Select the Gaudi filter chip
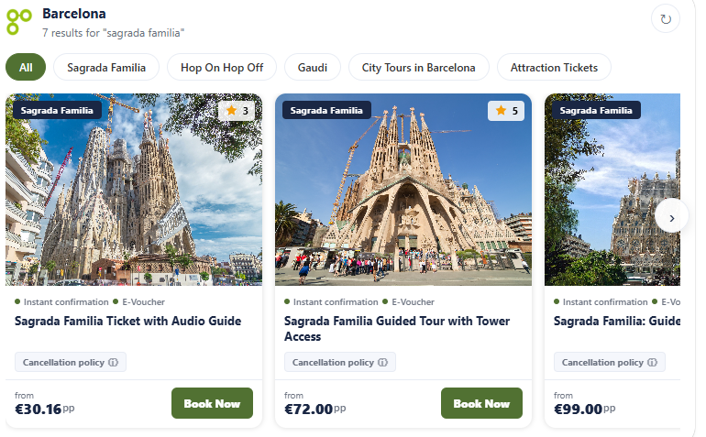 (x=312, y=68)
